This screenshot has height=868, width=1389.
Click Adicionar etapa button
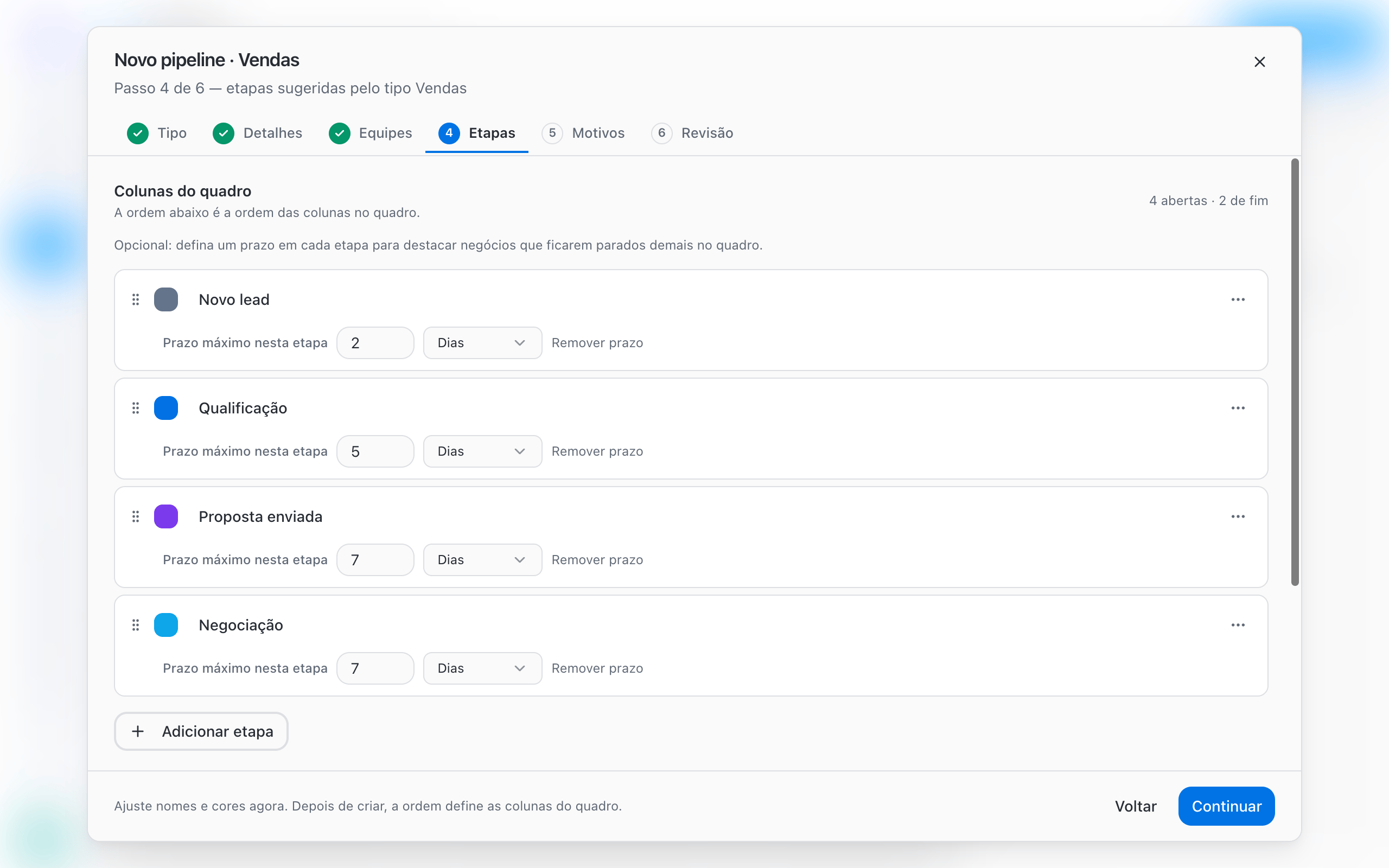tap(201, 731)
